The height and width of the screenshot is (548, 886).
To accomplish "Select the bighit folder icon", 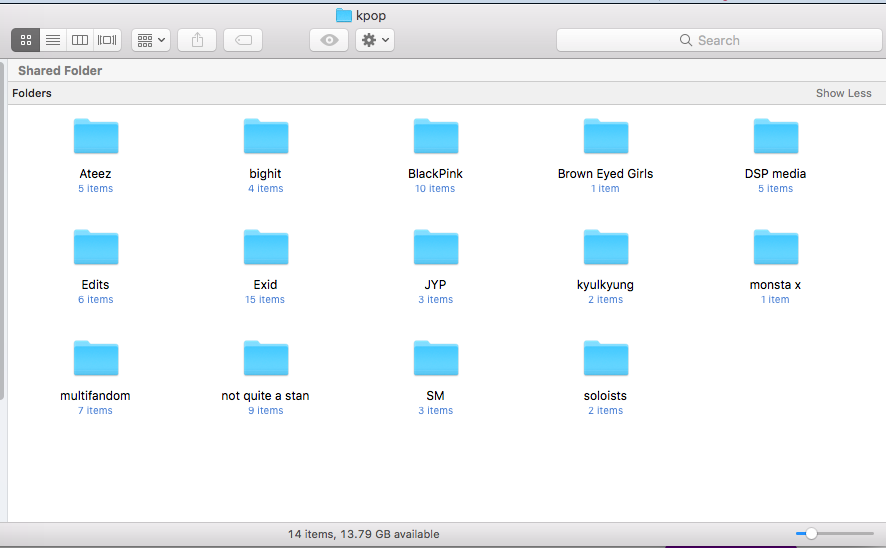I will coord(266,136).
